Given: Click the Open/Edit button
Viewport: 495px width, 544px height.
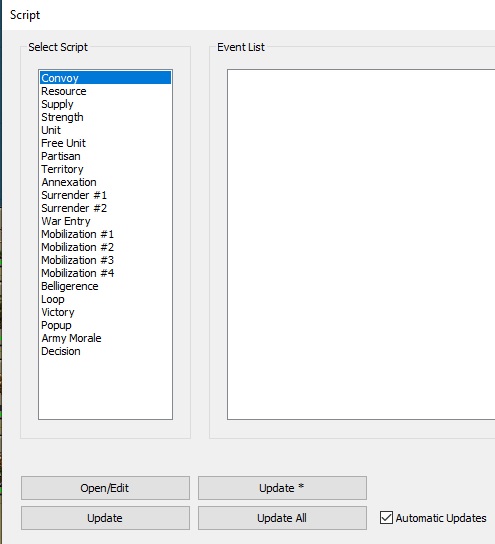Looking at the screenshot, I should point(105,488).
